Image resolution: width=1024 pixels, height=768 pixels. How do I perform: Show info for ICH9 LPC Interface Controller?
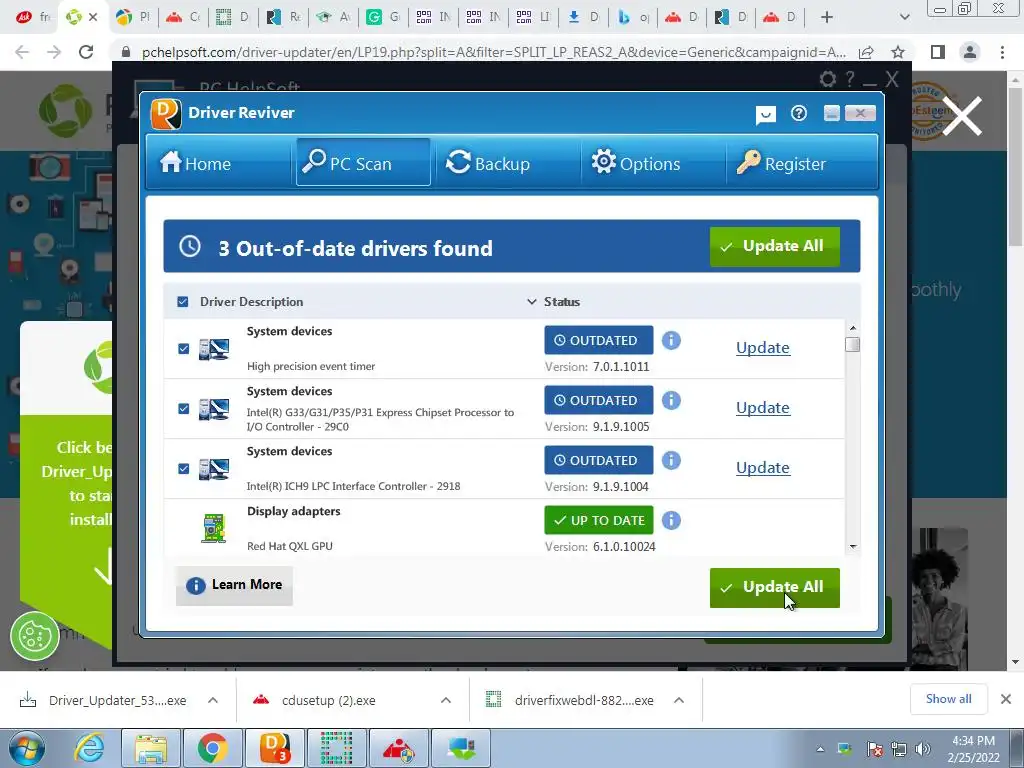[671, 460]
